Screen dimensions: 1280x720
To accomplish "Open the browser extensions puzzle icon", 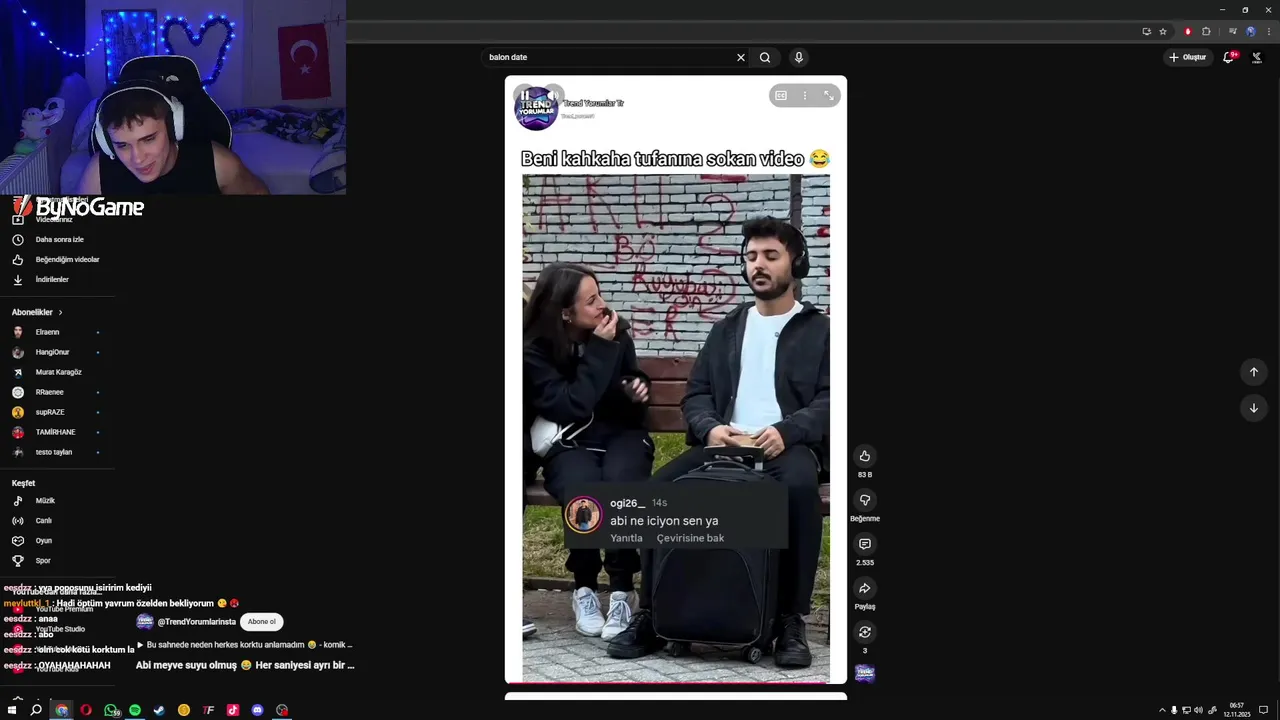I will click(x=1206, y=31).
